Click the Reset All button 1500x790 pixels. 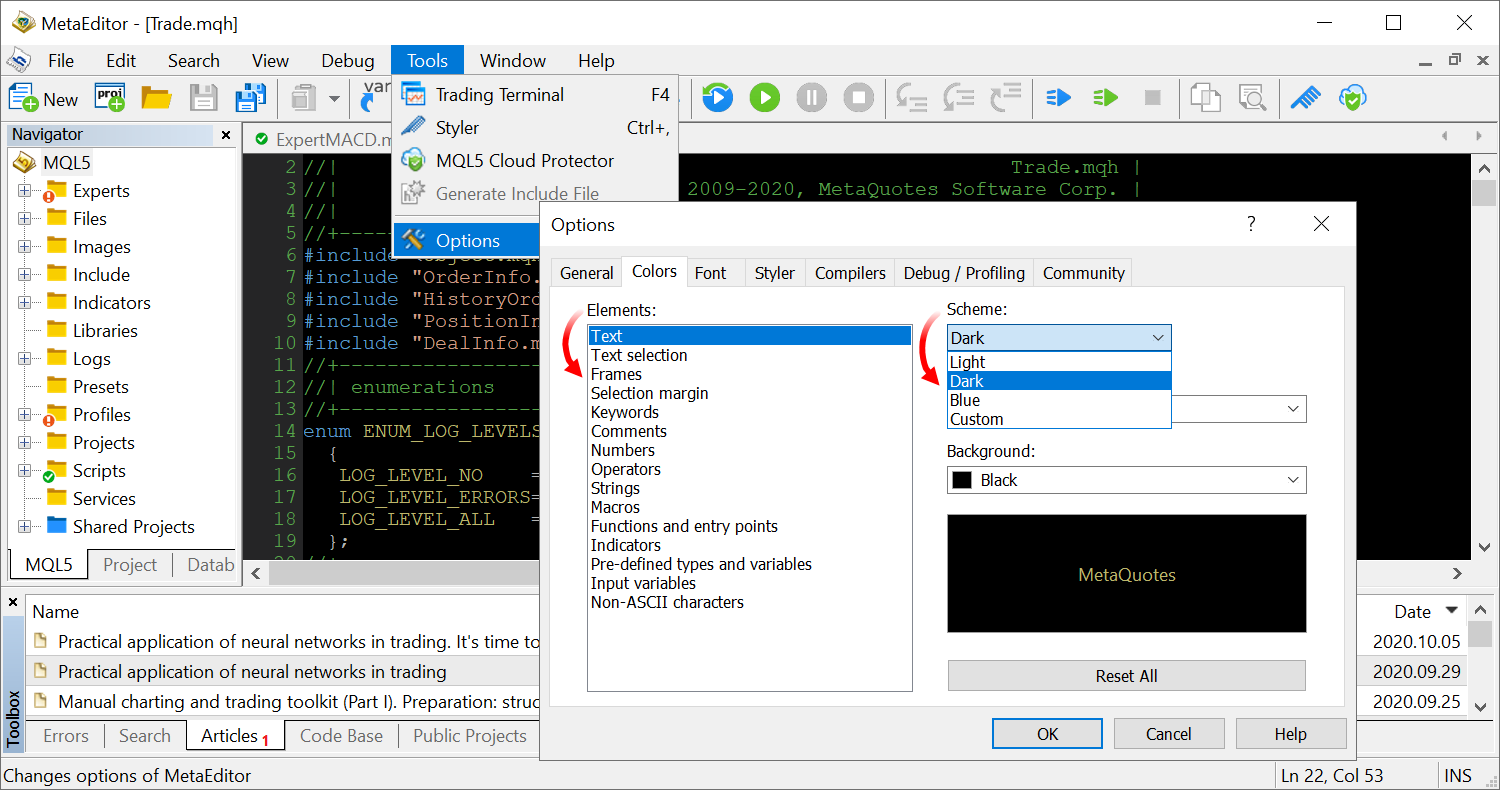1126,676
